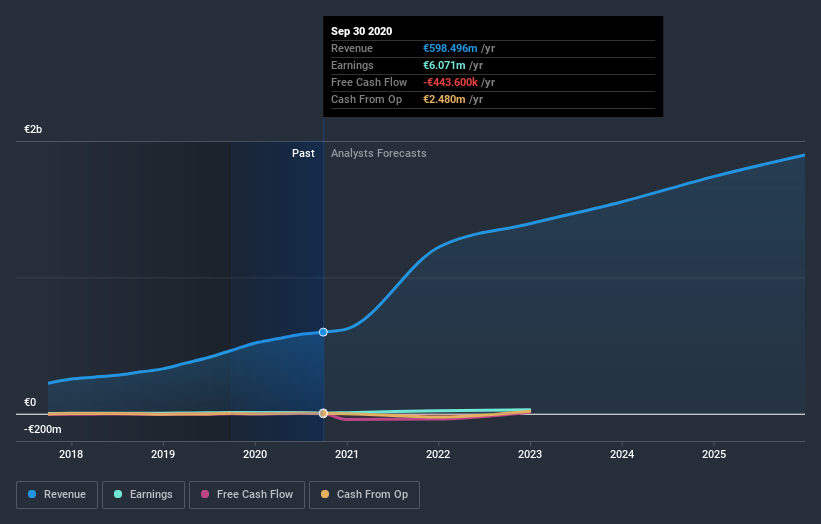Image resolution: width=821 pixels, height=524 pixels.
Task: Click the Free Cash Flow label in tooltip
Action: [369, 82]
